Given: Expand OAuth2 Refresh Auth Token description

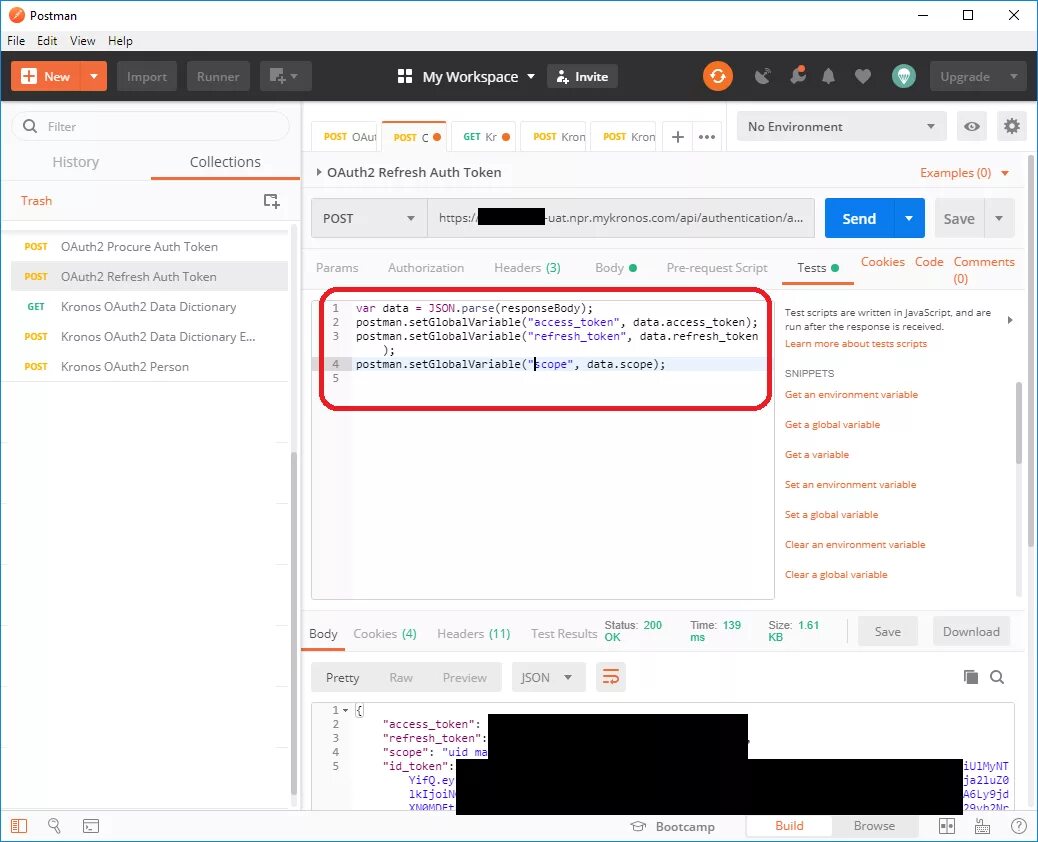Looking at the screenshot, I should tap(318, 172).
